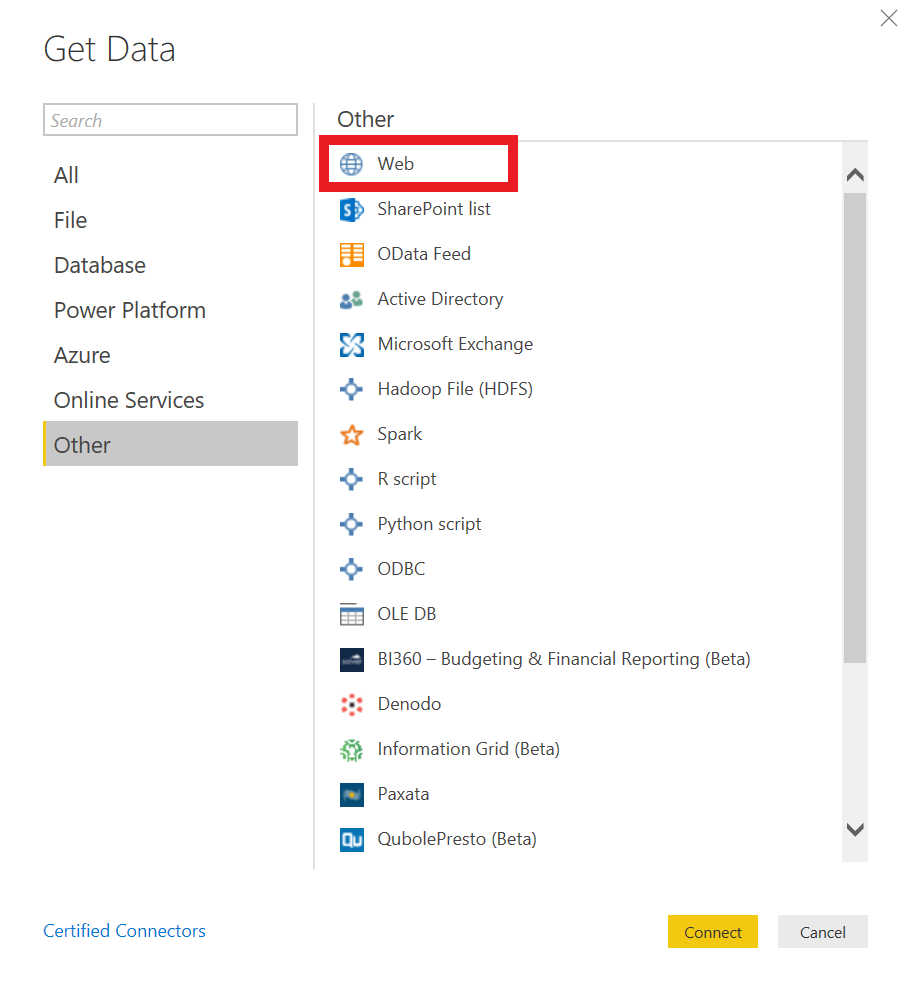Click the Connect button

point(713,932)
